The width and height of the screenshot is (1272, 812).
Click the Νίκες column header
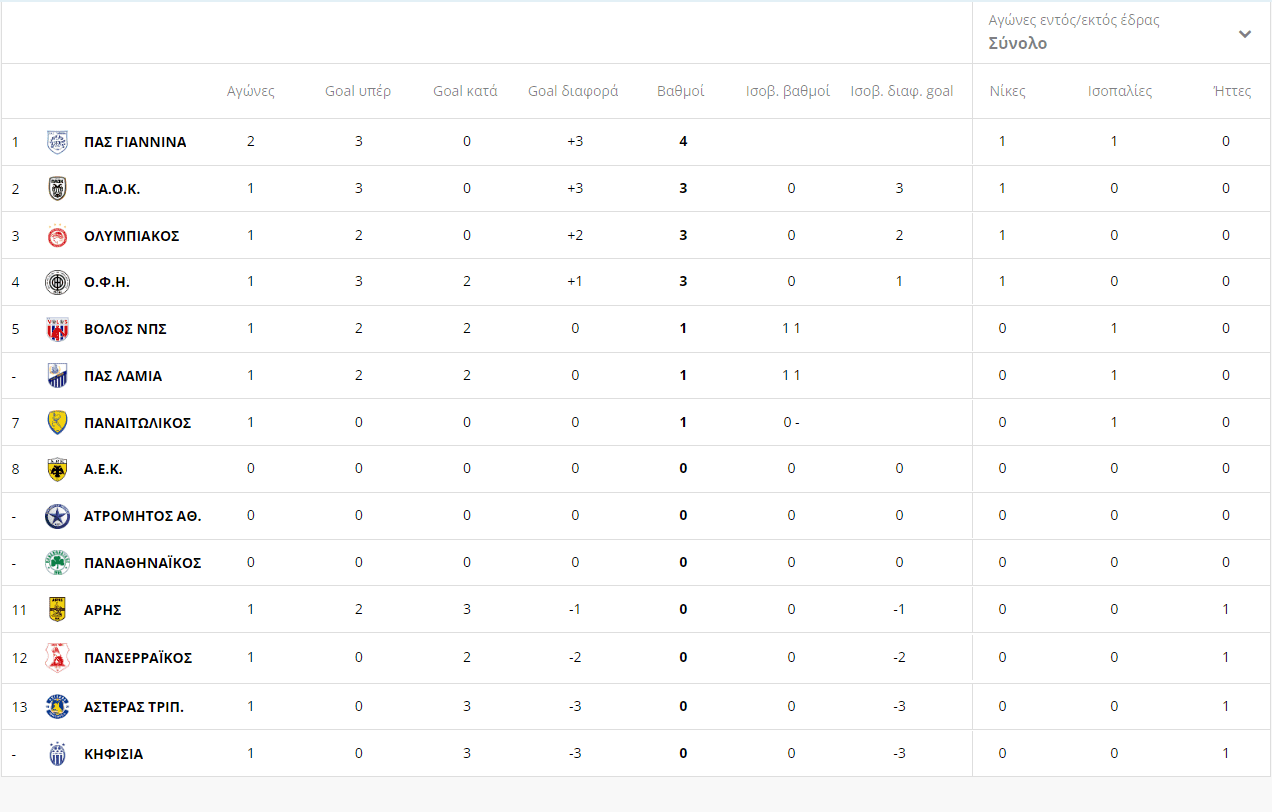tap(1007, 91)
